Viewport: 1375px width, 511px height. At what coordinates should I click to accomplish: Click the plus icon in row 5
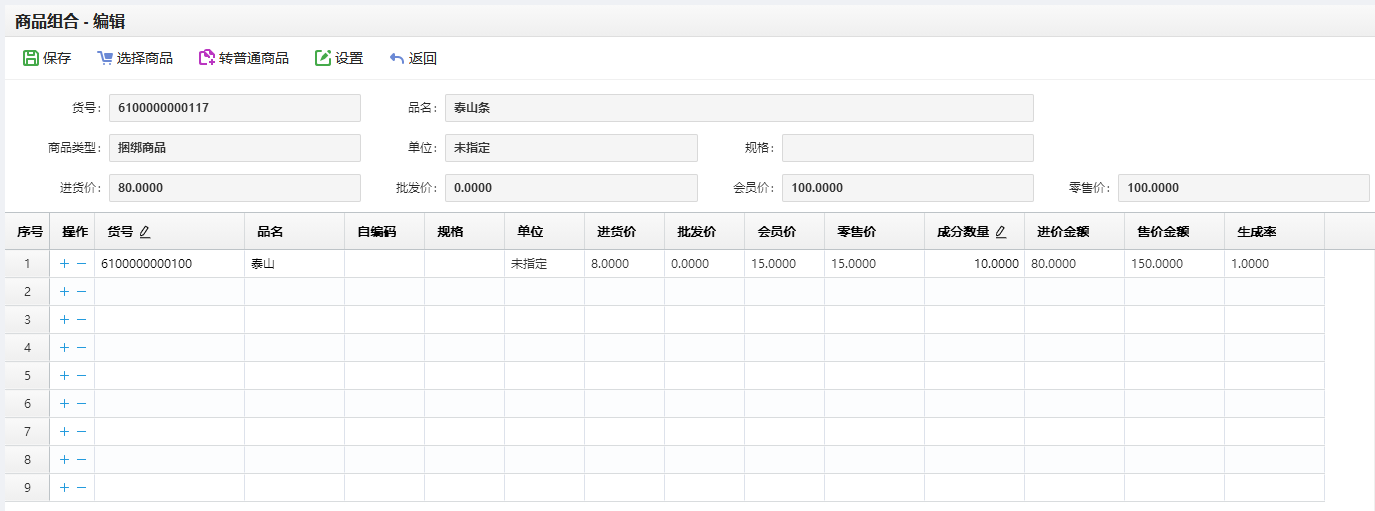[64, 376]
